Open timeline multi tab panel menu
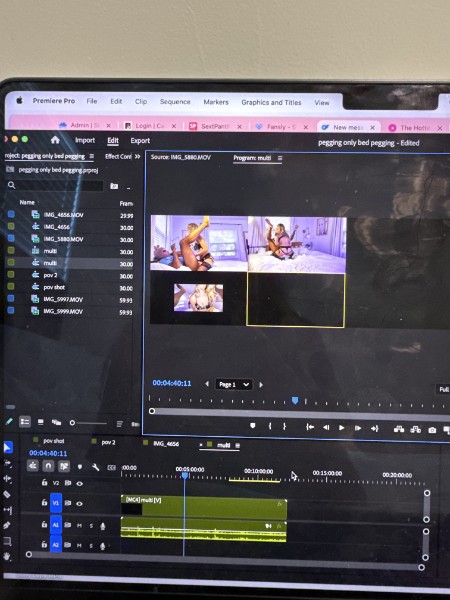This screenshot has width=450, height=600. [237, 445]
